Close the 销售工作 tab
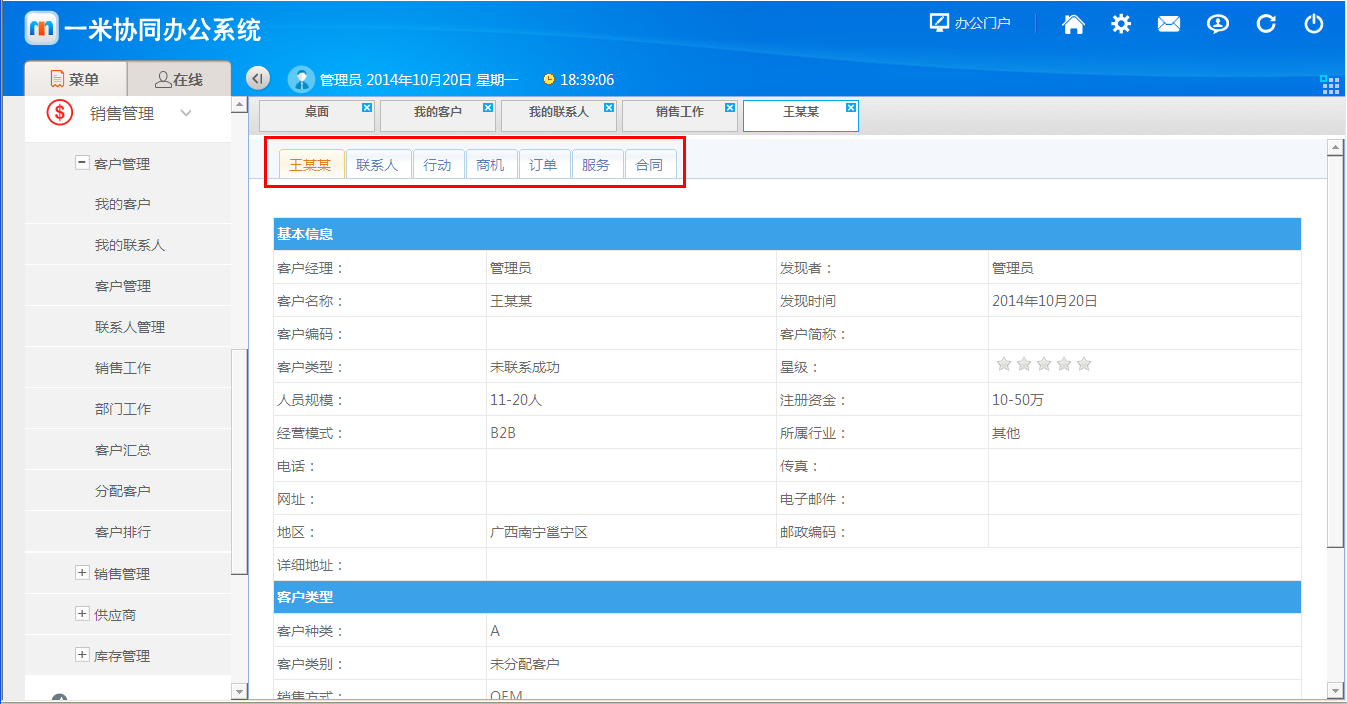Viewport: 1347px width, 704px height. (x=730, y=107)
